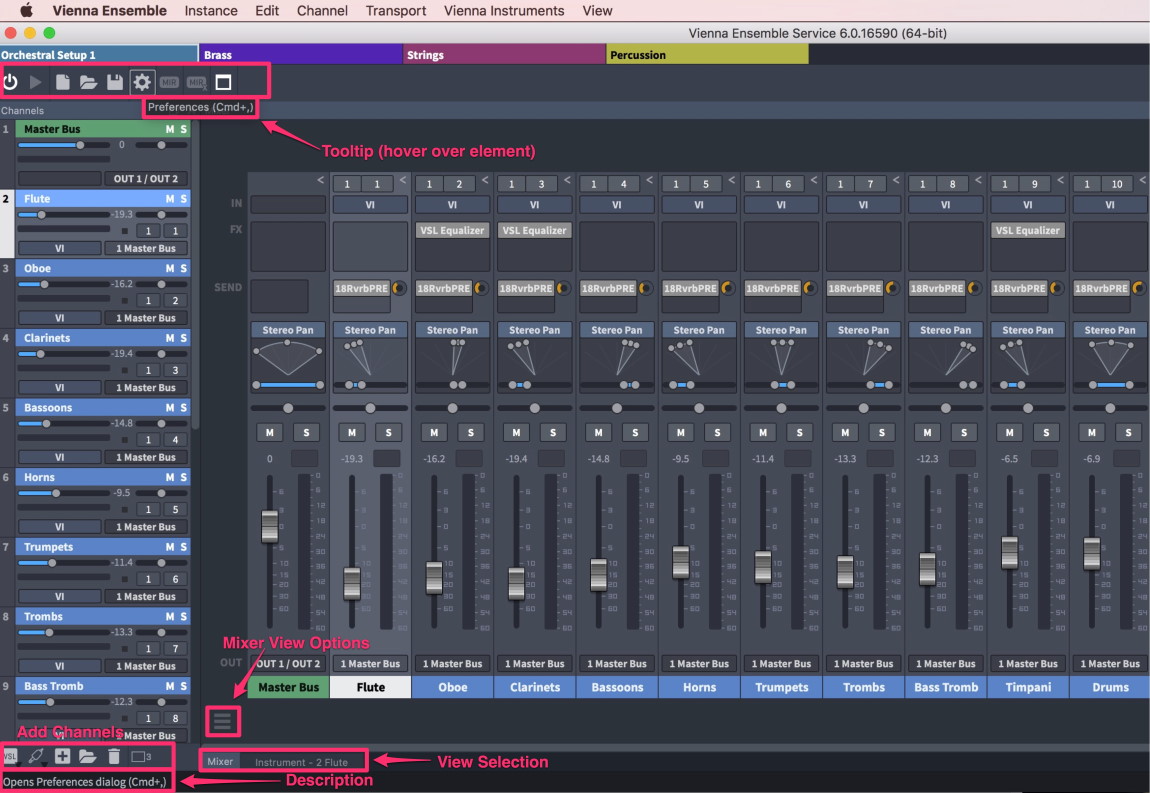Solo Horns in the channel list

pos(183,478)
